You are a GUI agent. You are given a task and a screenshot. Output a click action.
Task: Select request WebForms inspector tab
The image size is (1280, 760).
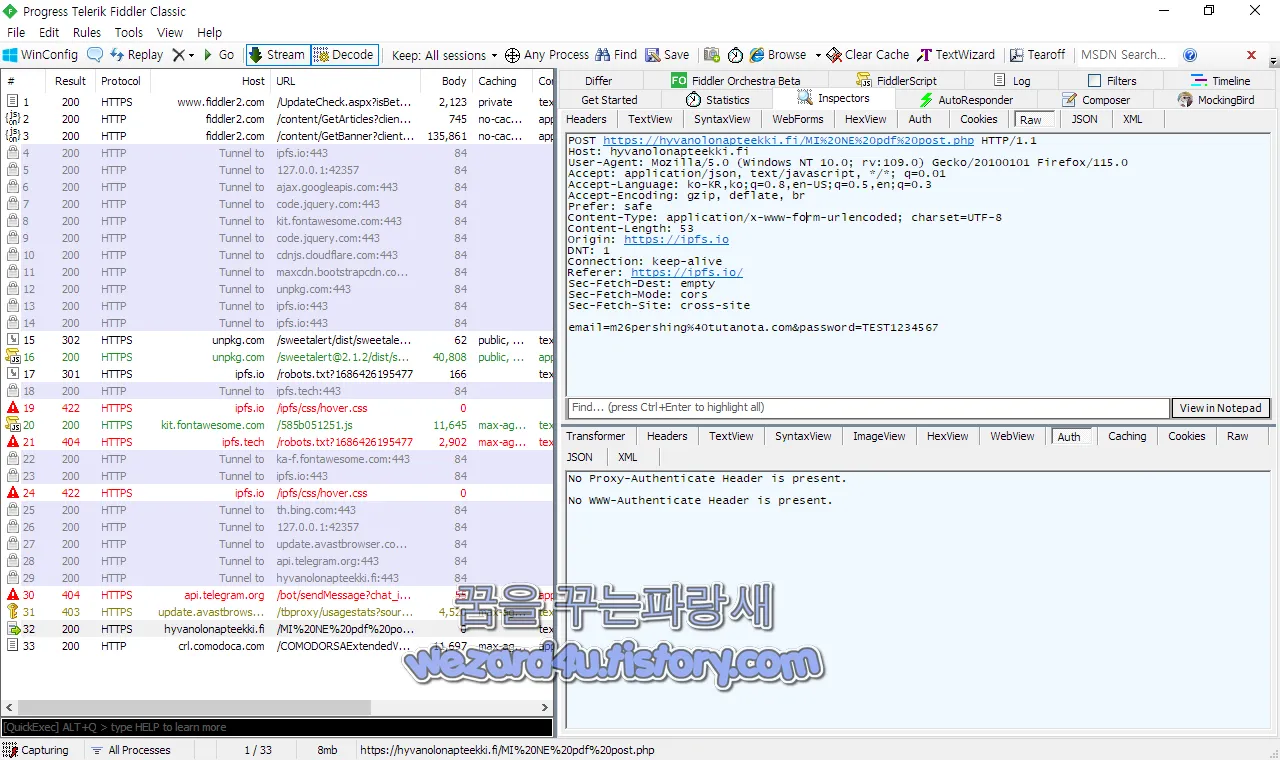click(x=797, y=119)
